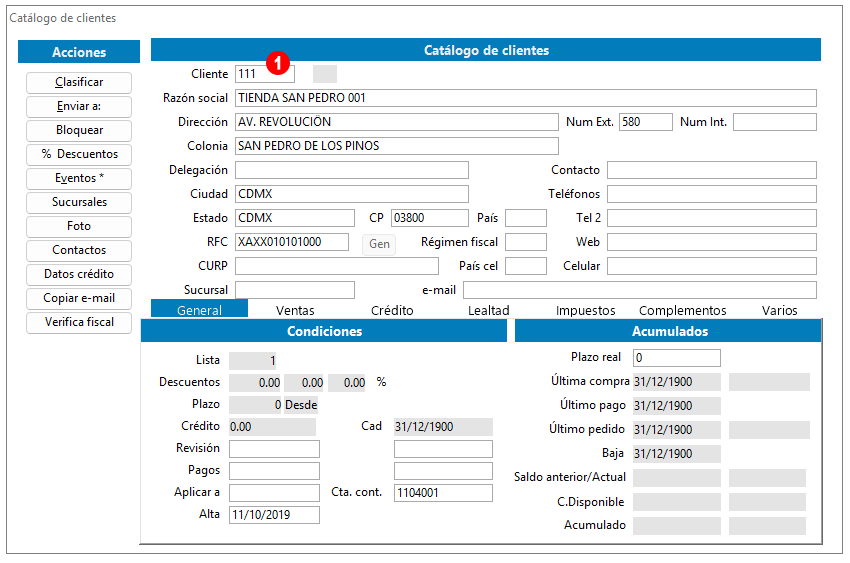Click the Lista value field

[253, 361]
